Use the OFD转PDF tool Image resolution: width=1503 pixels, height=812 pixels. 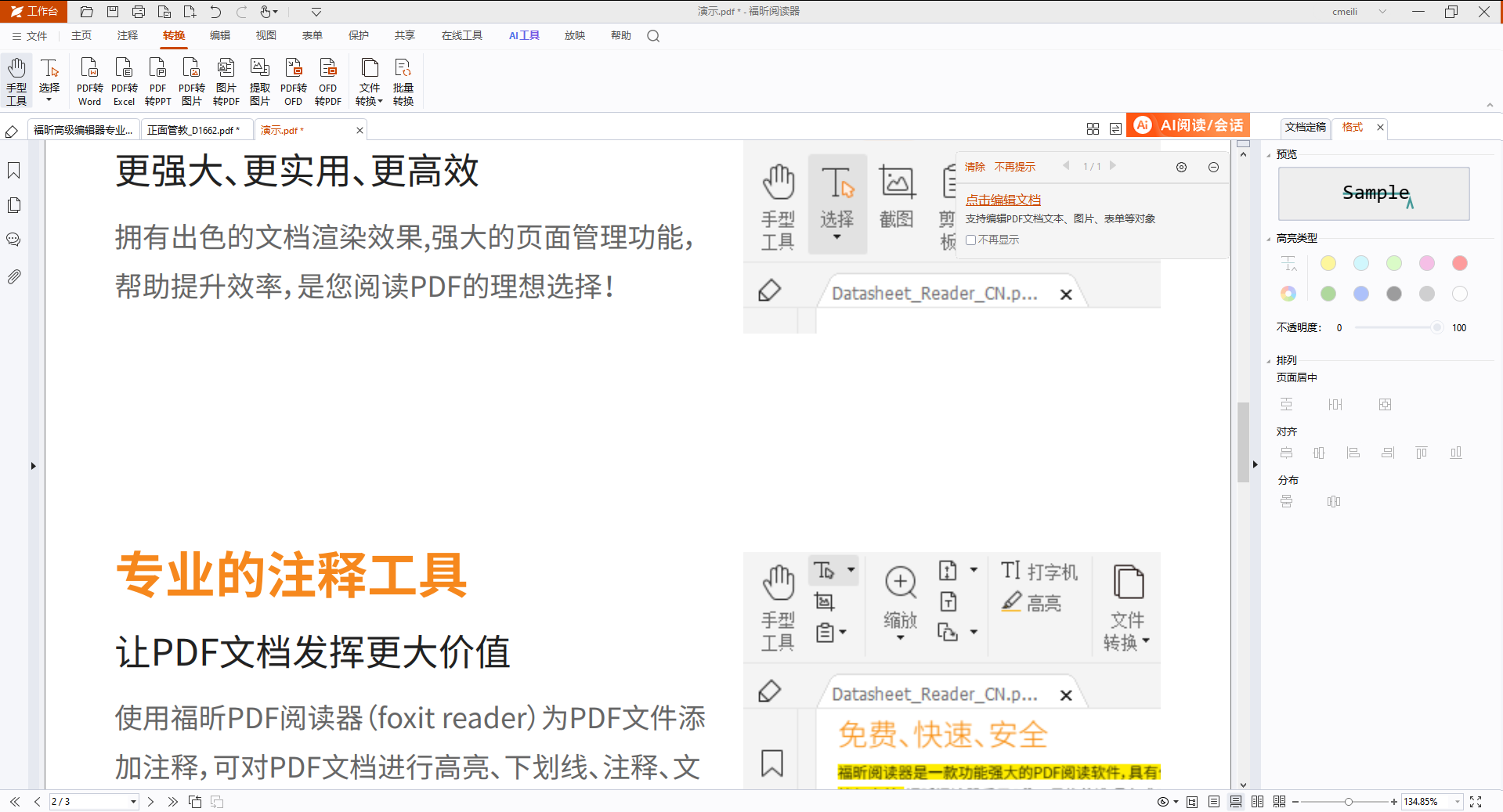click(x=327, y=81)
